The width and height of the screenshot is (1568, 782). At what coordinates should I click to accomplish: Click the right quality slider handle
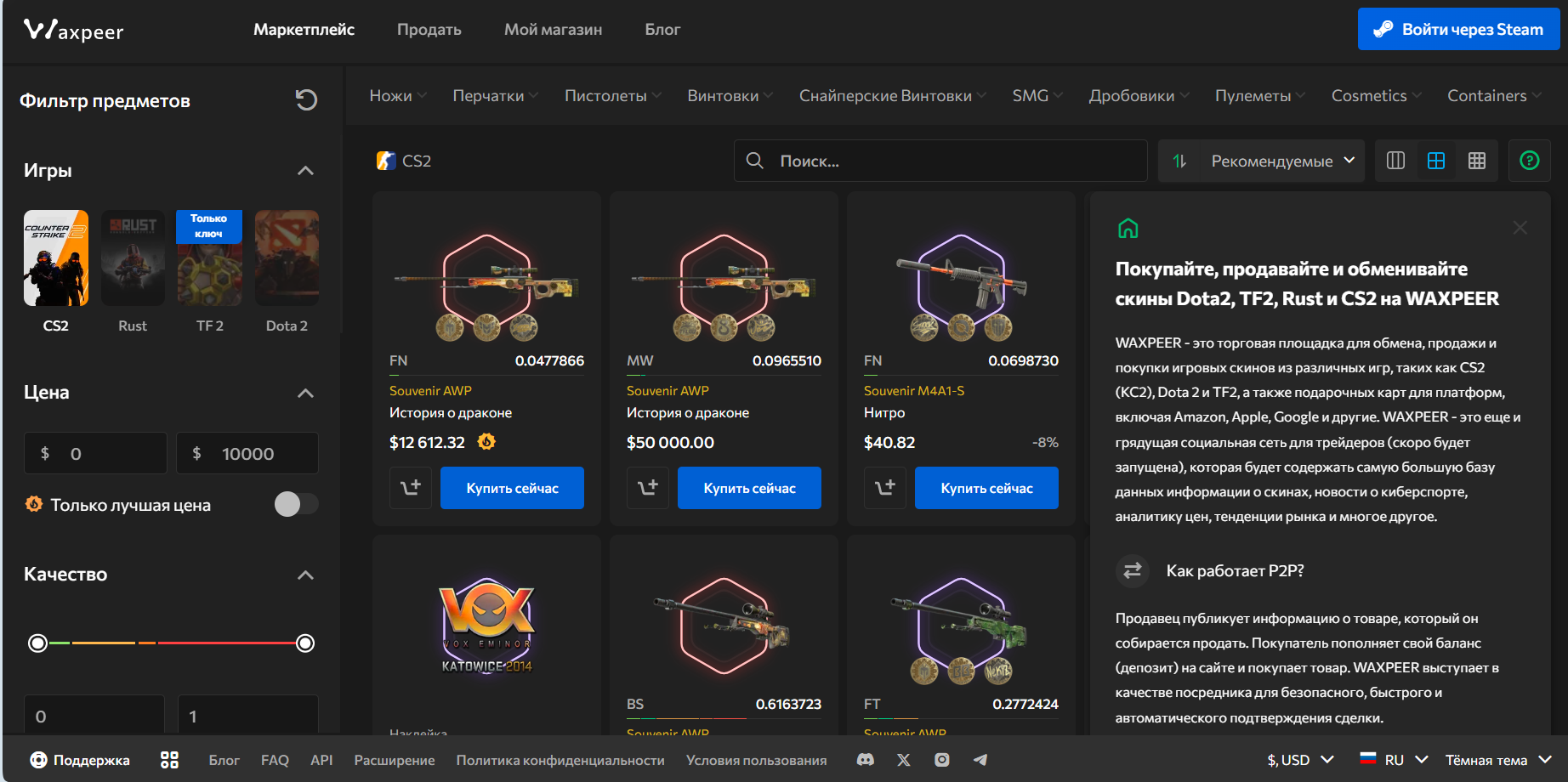pyautogui.click(x=305, y=643)
